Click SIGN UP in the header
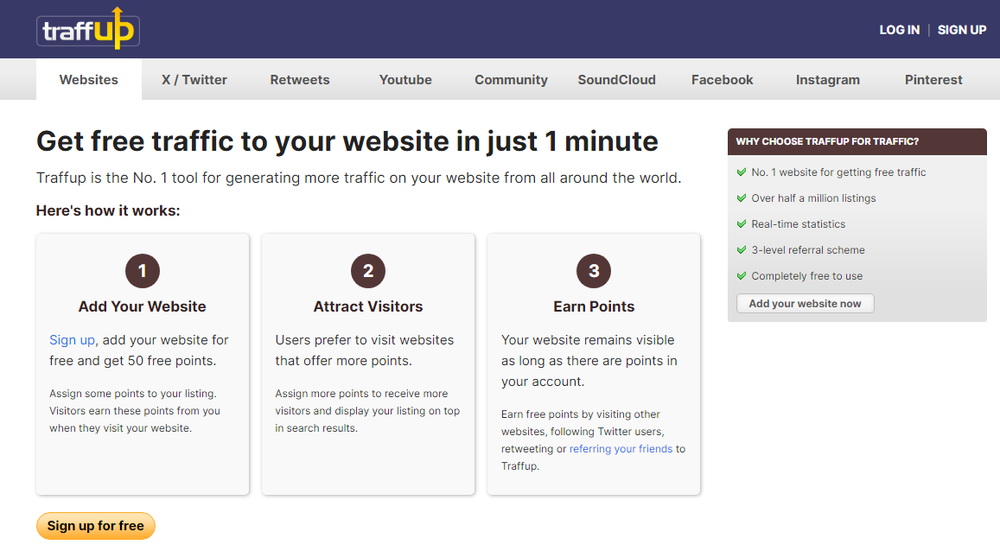Viewport: 1000px width, 548px height. pyautogui.click(x=962, y=30)
